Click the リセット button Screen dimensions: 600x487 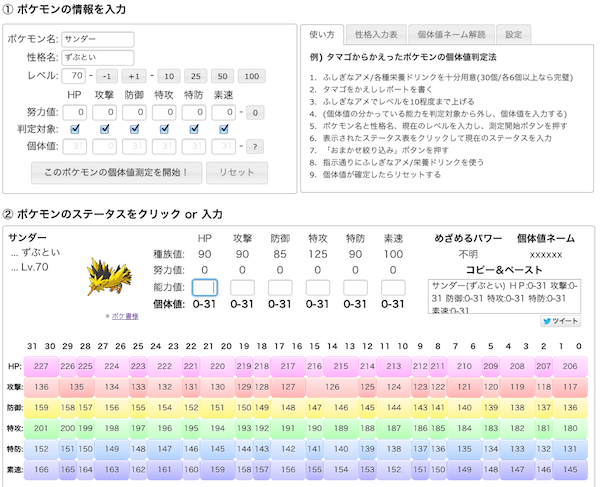pyautogui.click(x=237, y=173)
